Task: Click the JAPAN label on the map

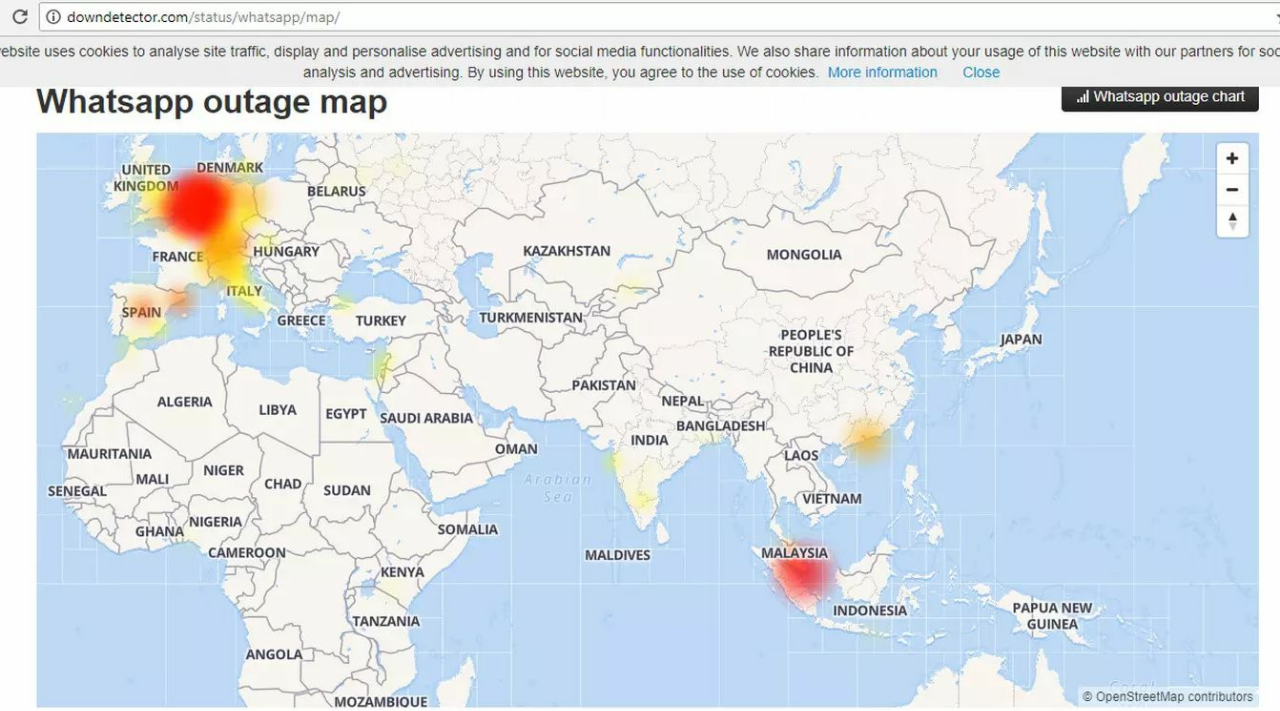Action: pos(1021,340)
